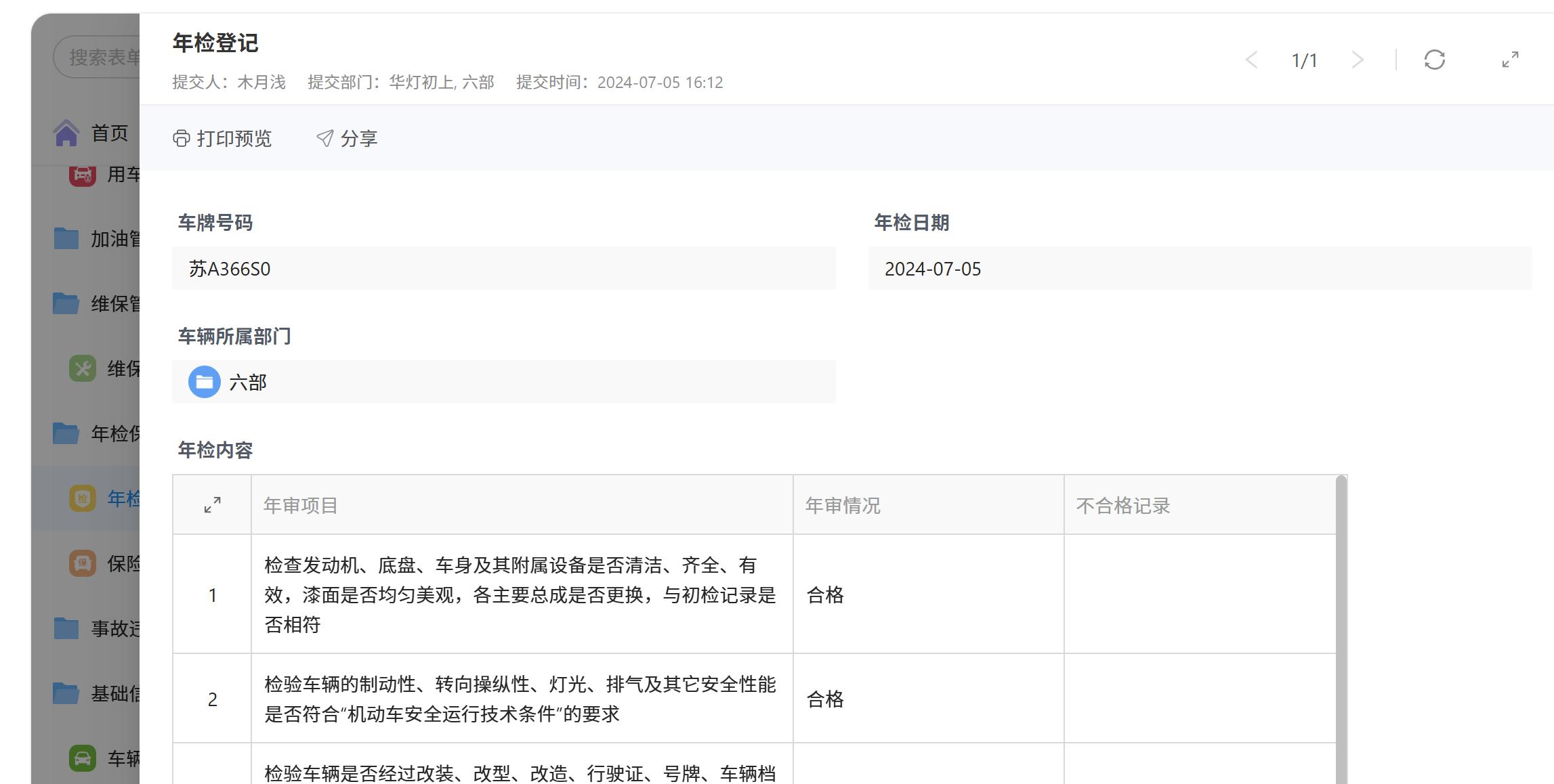Open the orange 保险 sidebar item
Image resolution: width=1554 pixels, height=784 pixels.
tap(83, 563)
